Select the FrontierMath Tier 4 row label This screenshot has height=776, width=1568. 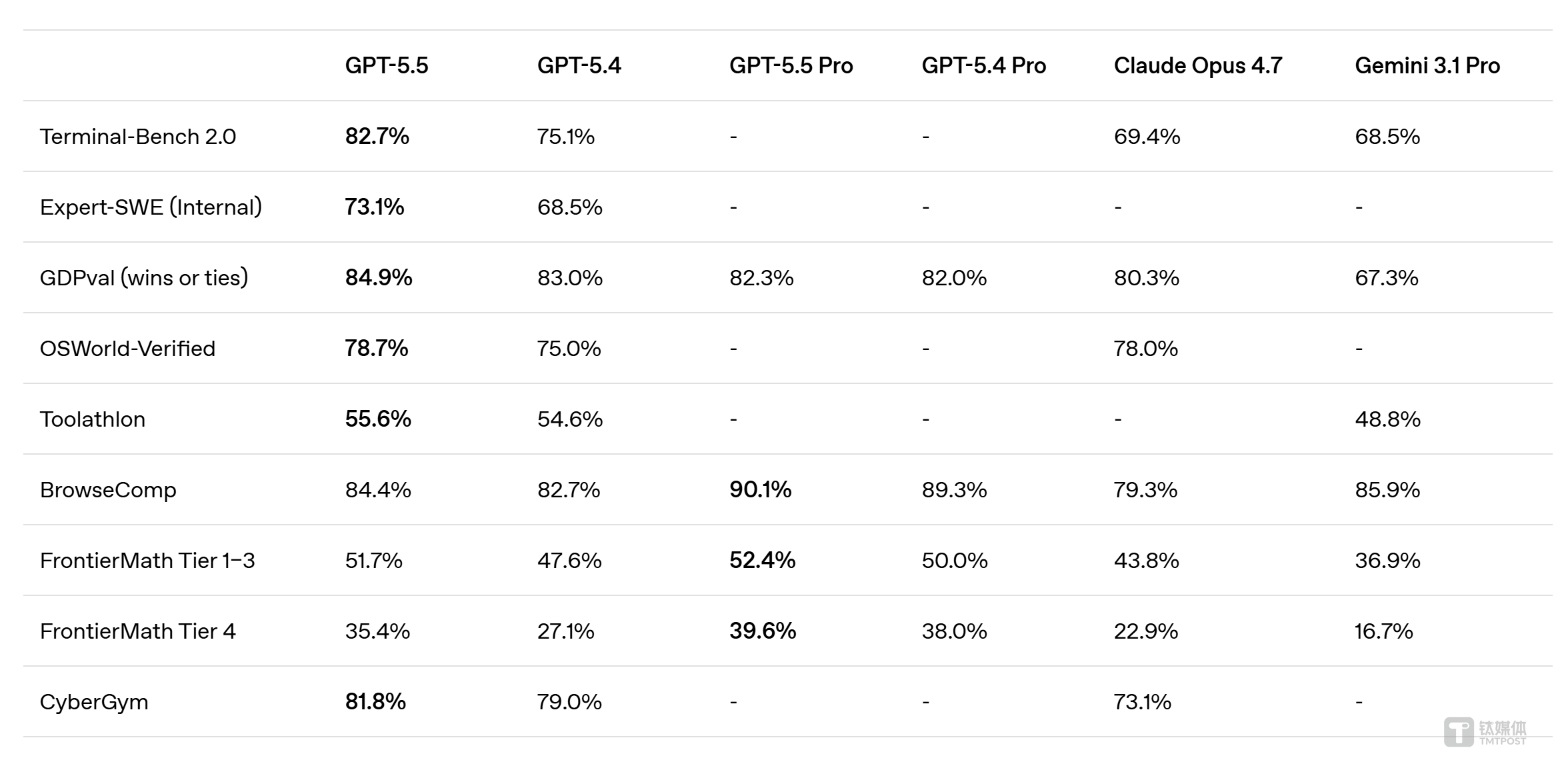(138, 631)
